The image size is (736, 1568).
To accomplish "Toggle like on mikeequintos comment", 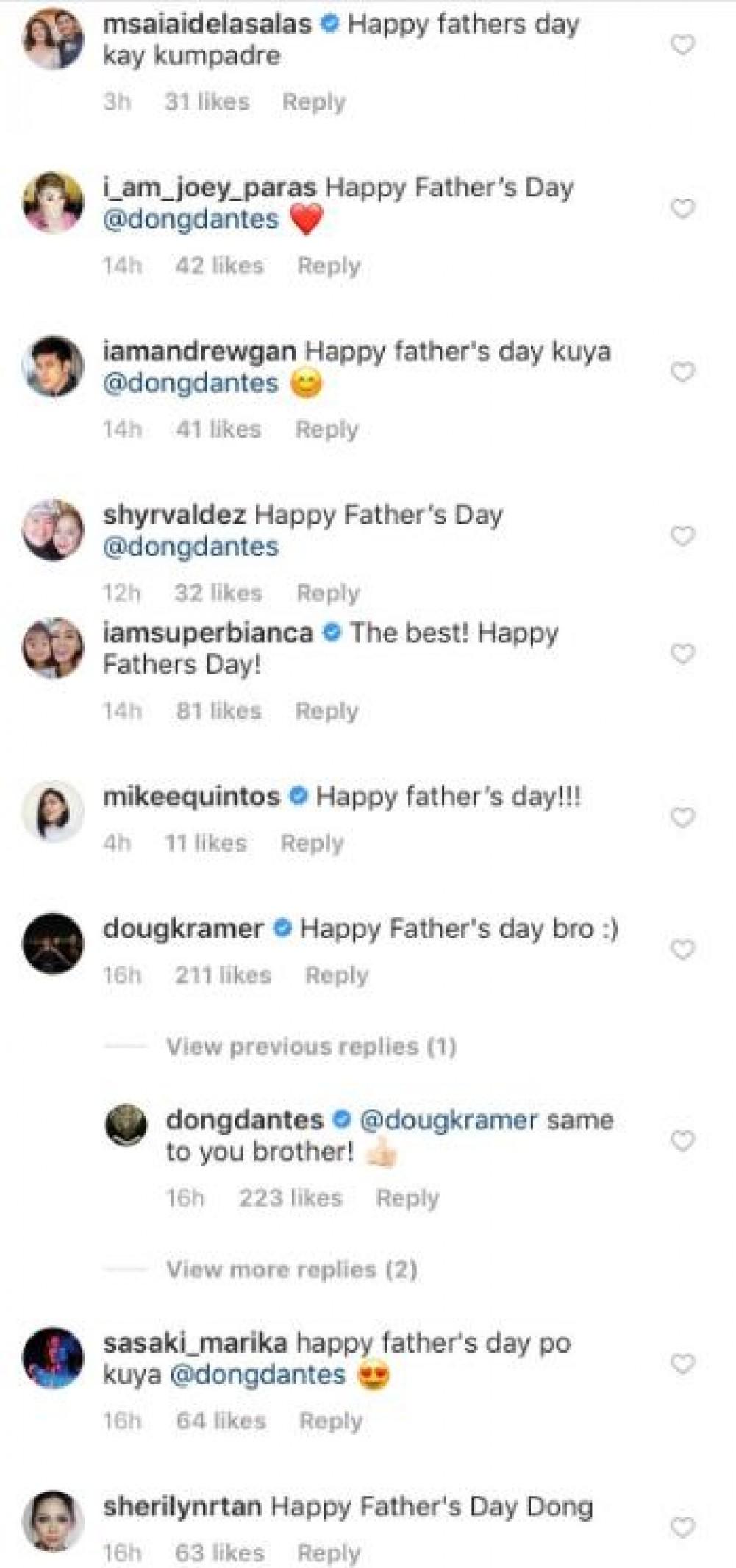I will pyautogui.click(x=682, y=817).
